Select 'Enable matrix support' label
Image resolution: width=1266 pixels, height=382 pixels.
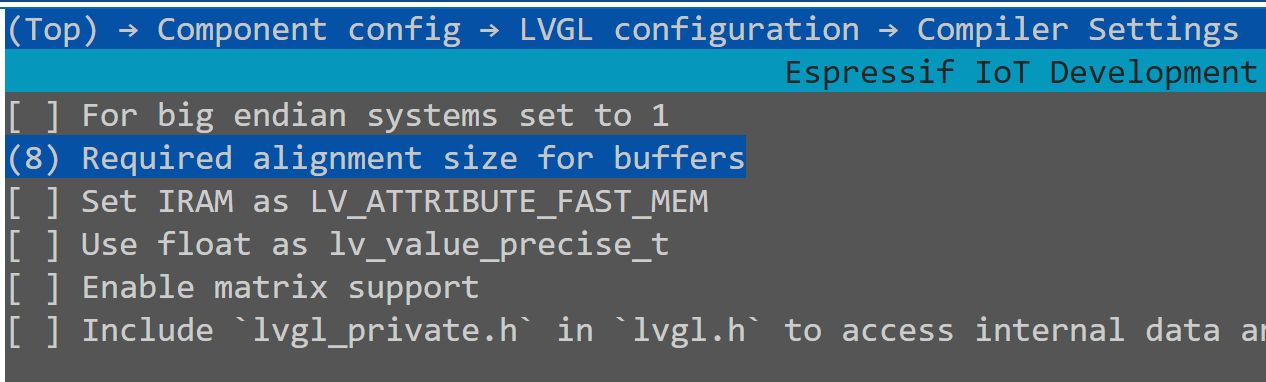[x=280, y=288]
